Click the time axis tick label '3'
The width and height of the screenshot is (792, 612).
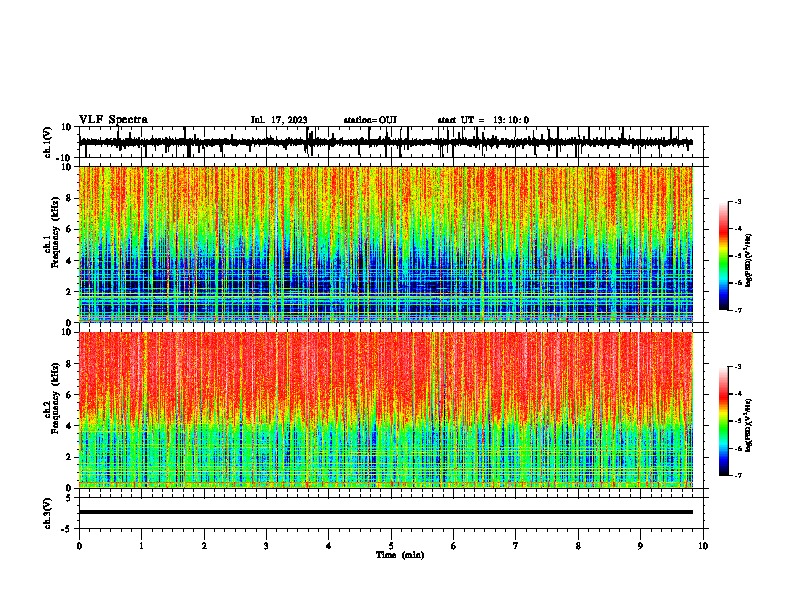[x=266, y=546]
